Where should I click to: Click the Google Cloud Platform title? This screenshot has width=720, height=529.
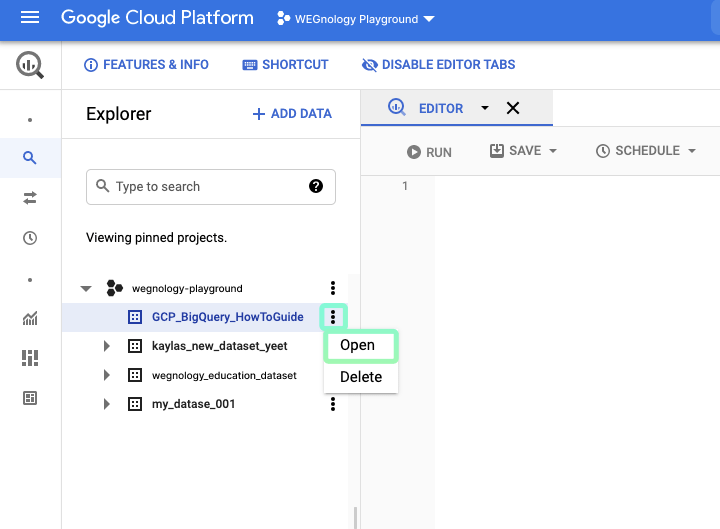tap(157, 18)
